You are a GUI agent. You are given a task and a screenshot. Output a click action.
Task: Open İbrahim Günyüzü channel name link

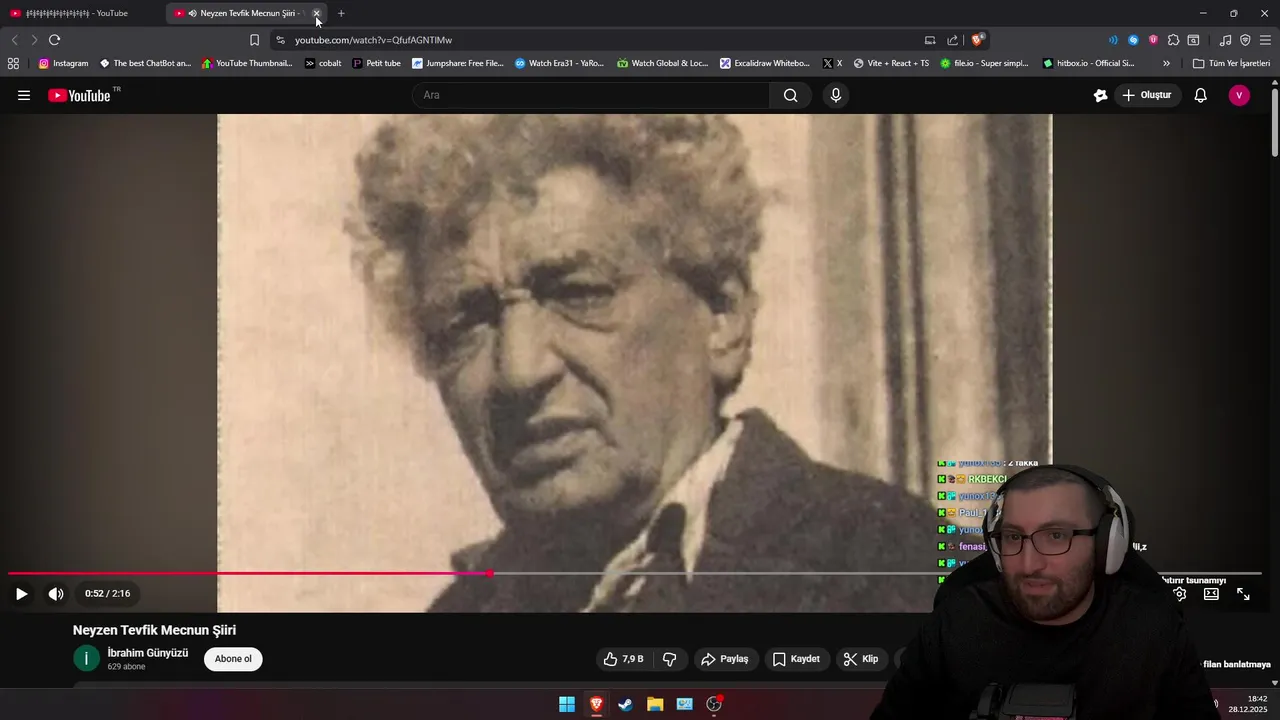tap(148, 653)
